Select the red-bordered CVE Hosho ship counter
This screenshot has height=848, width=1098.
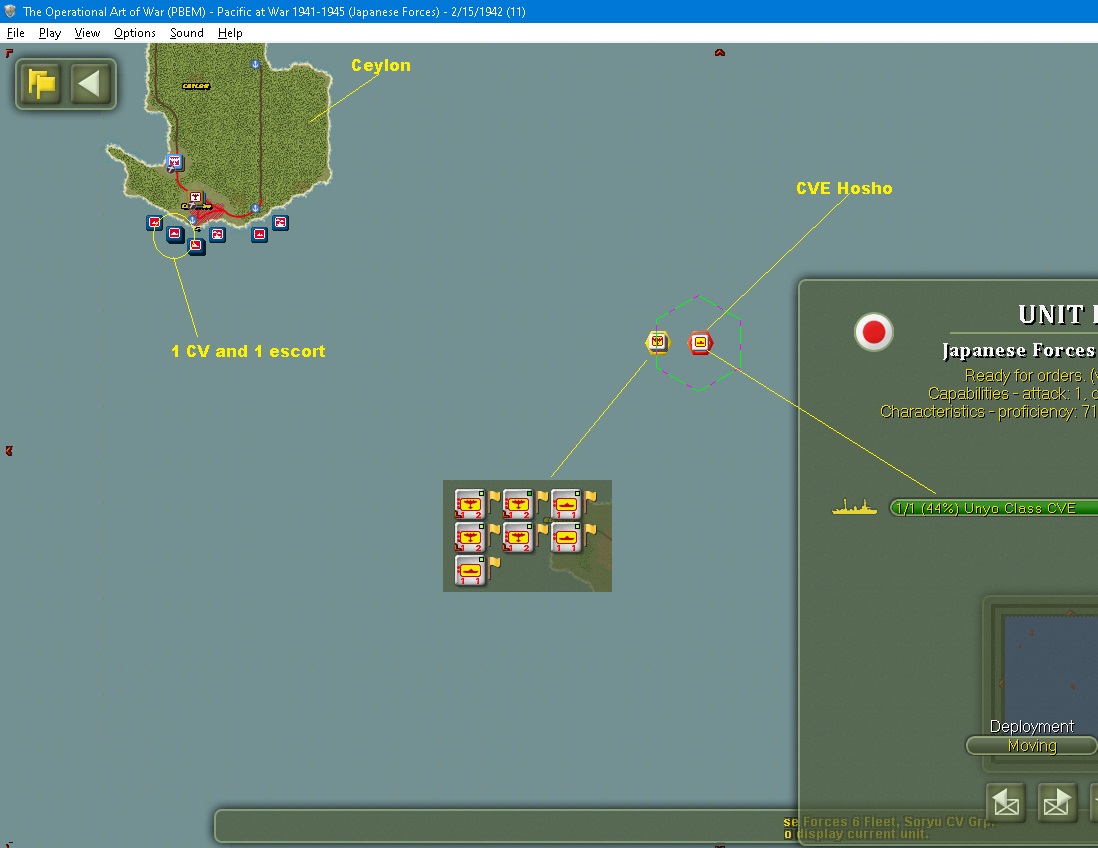pyautogui.click(x=700, y=342)
